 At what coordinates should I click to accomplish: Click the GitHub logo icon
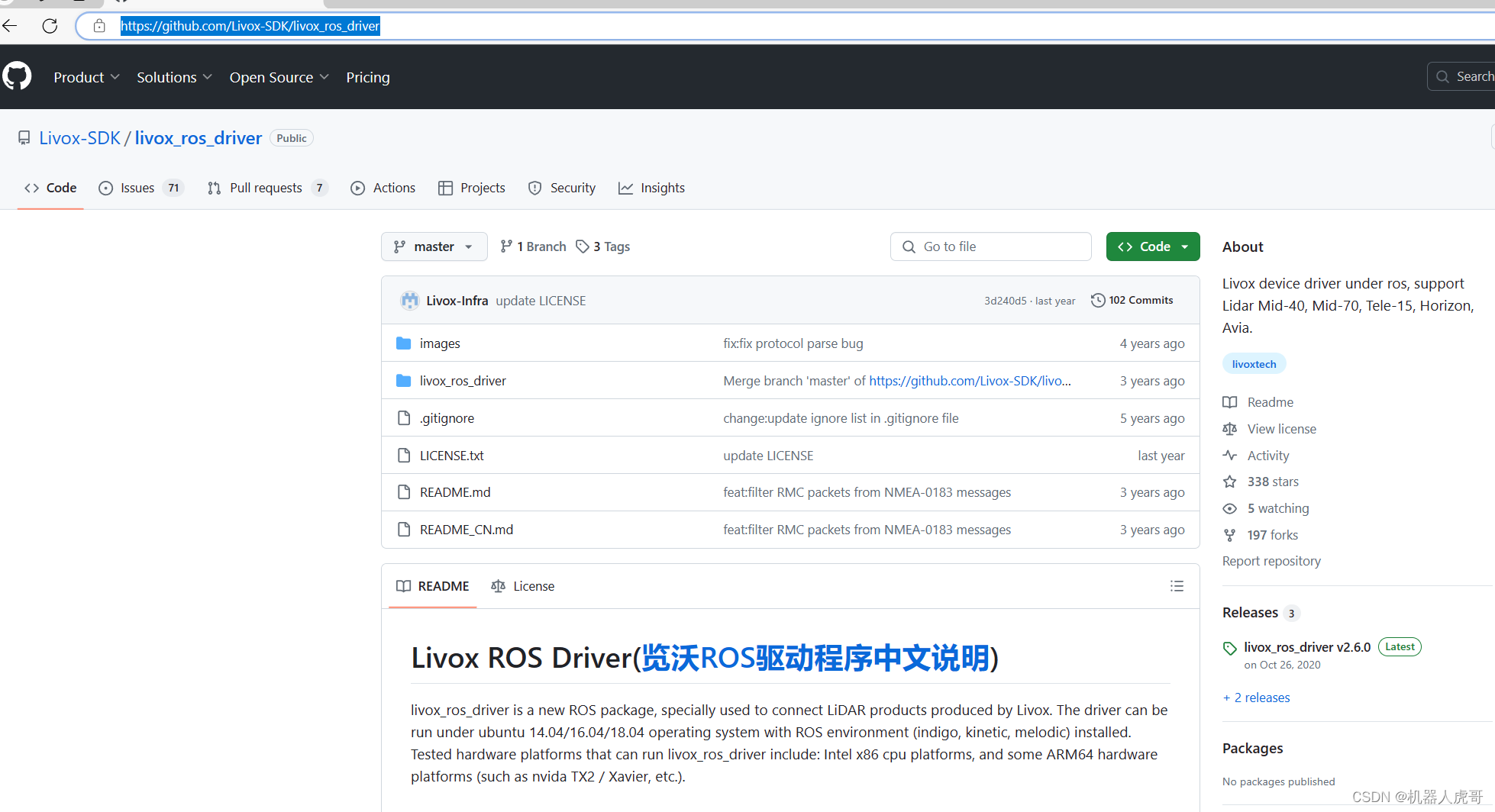click(17, 76)
